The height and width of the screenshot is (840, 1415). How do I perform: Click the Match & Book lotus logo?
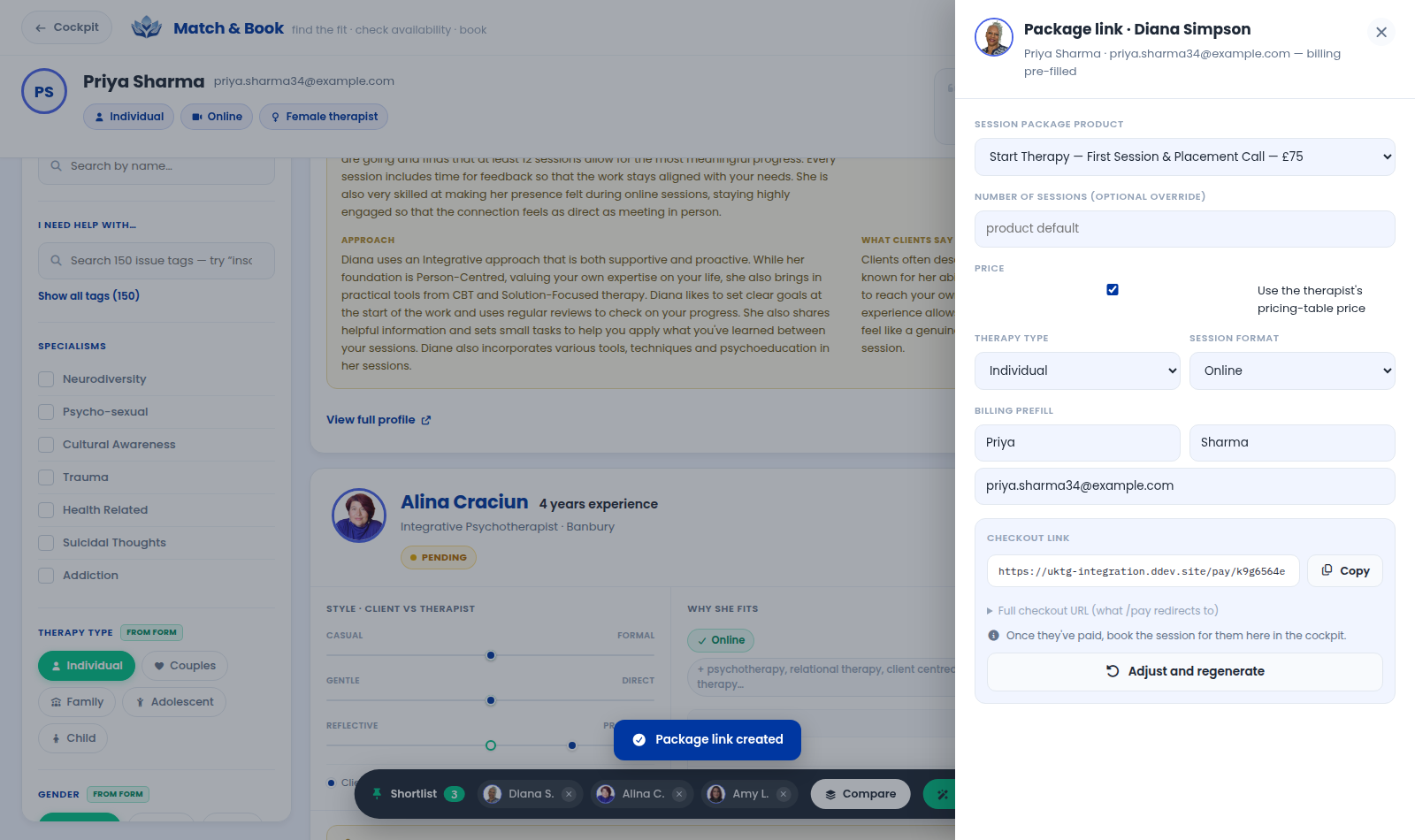click(147, 28)
